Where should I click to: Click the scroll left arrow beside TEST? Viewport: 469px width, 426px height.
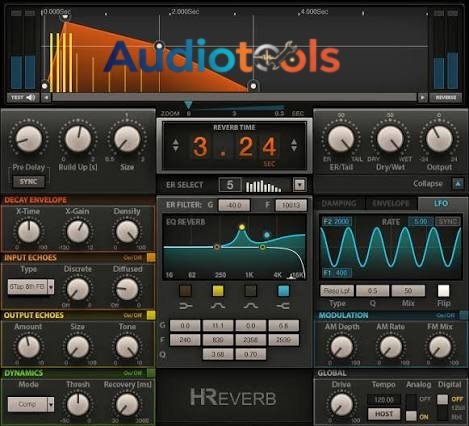tap(46, 98)
